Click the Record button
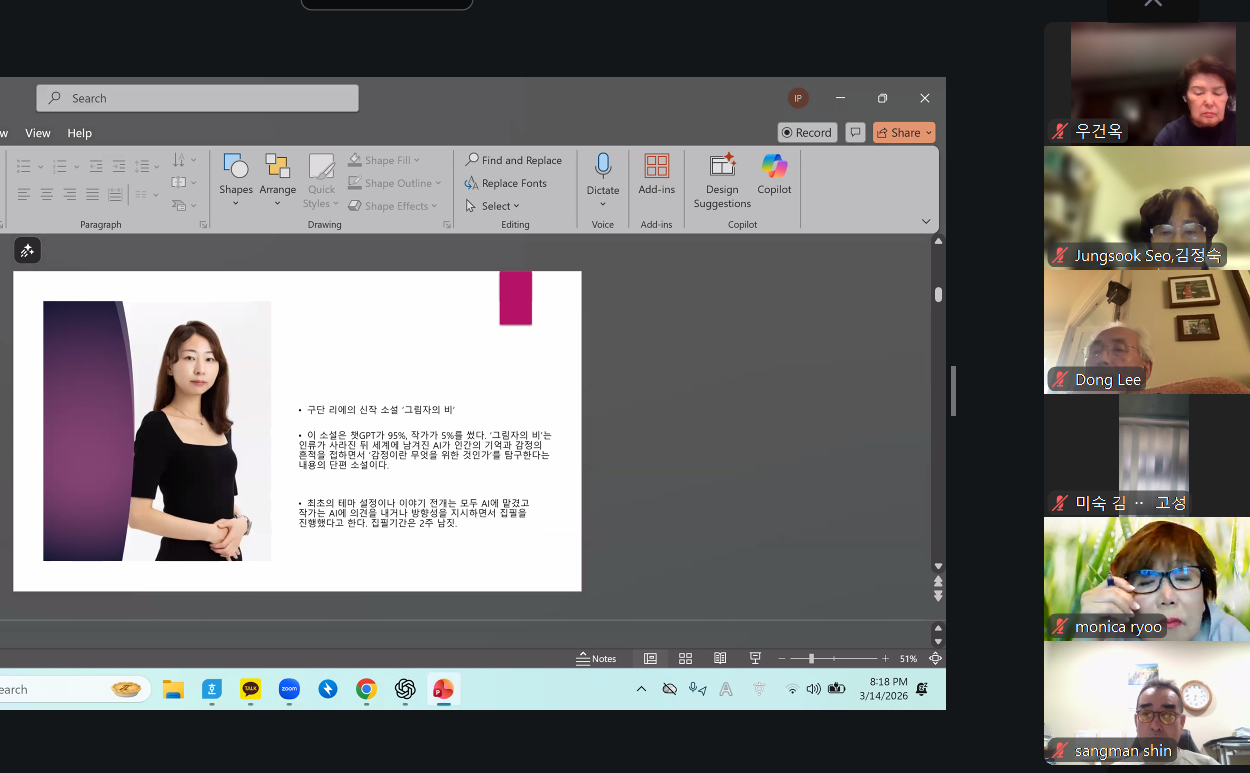 pos(806,132)
